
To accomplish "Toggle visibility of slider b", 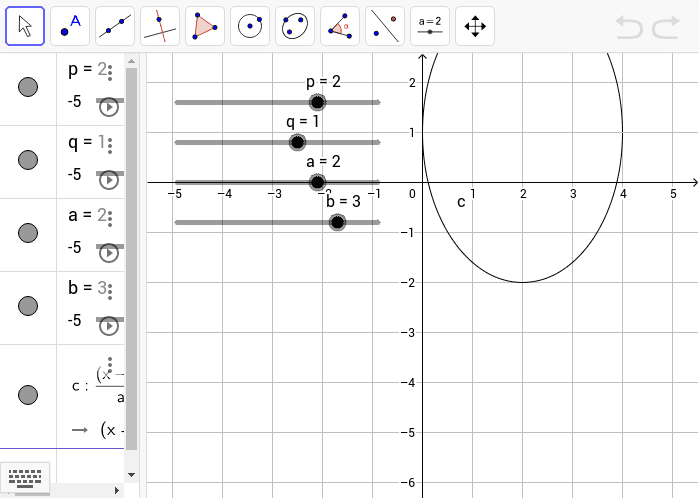I will [x=28, y=306].
